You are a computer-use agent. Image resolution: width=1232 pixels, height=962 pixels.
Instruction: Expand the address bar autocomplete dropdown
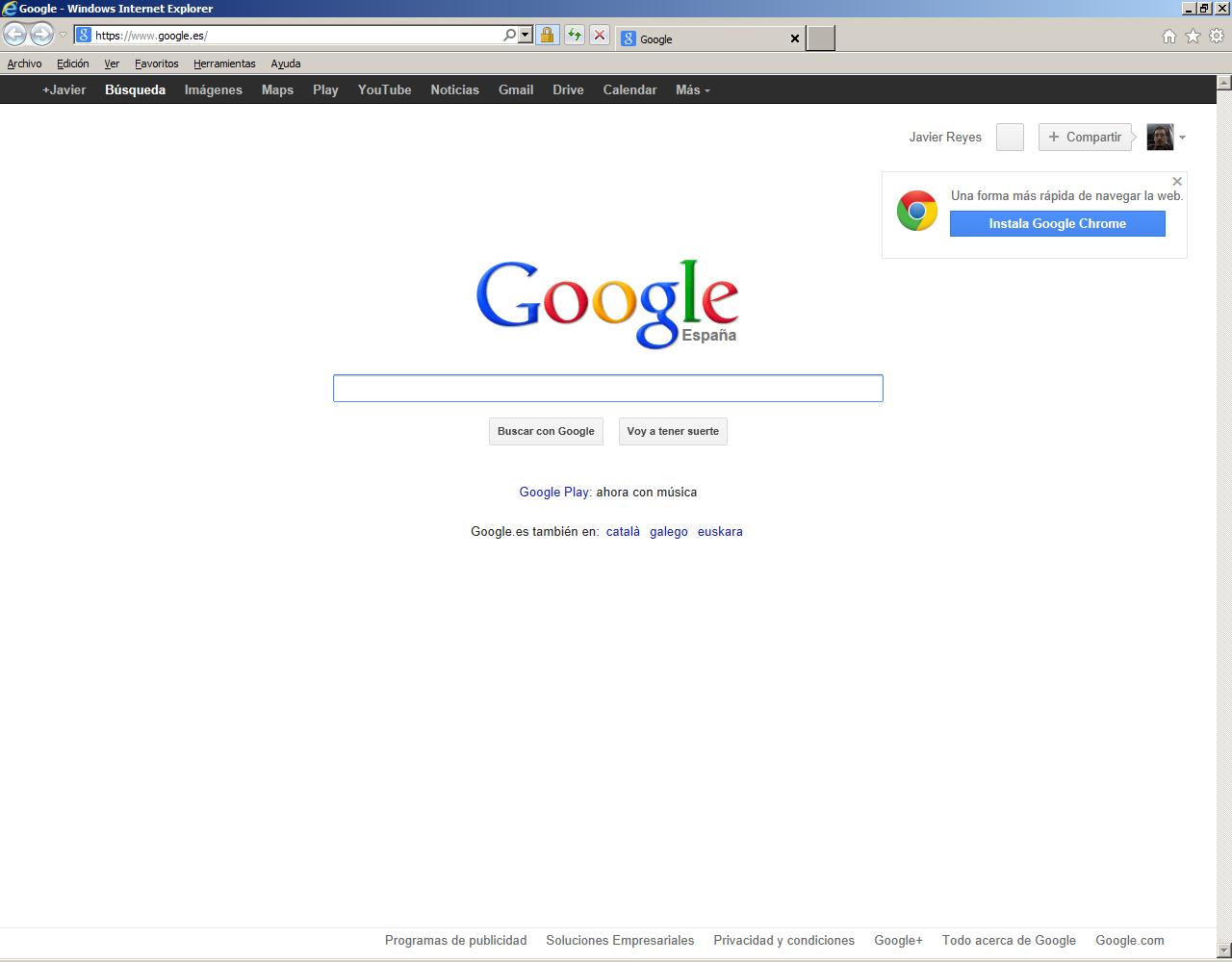point(526,36)
